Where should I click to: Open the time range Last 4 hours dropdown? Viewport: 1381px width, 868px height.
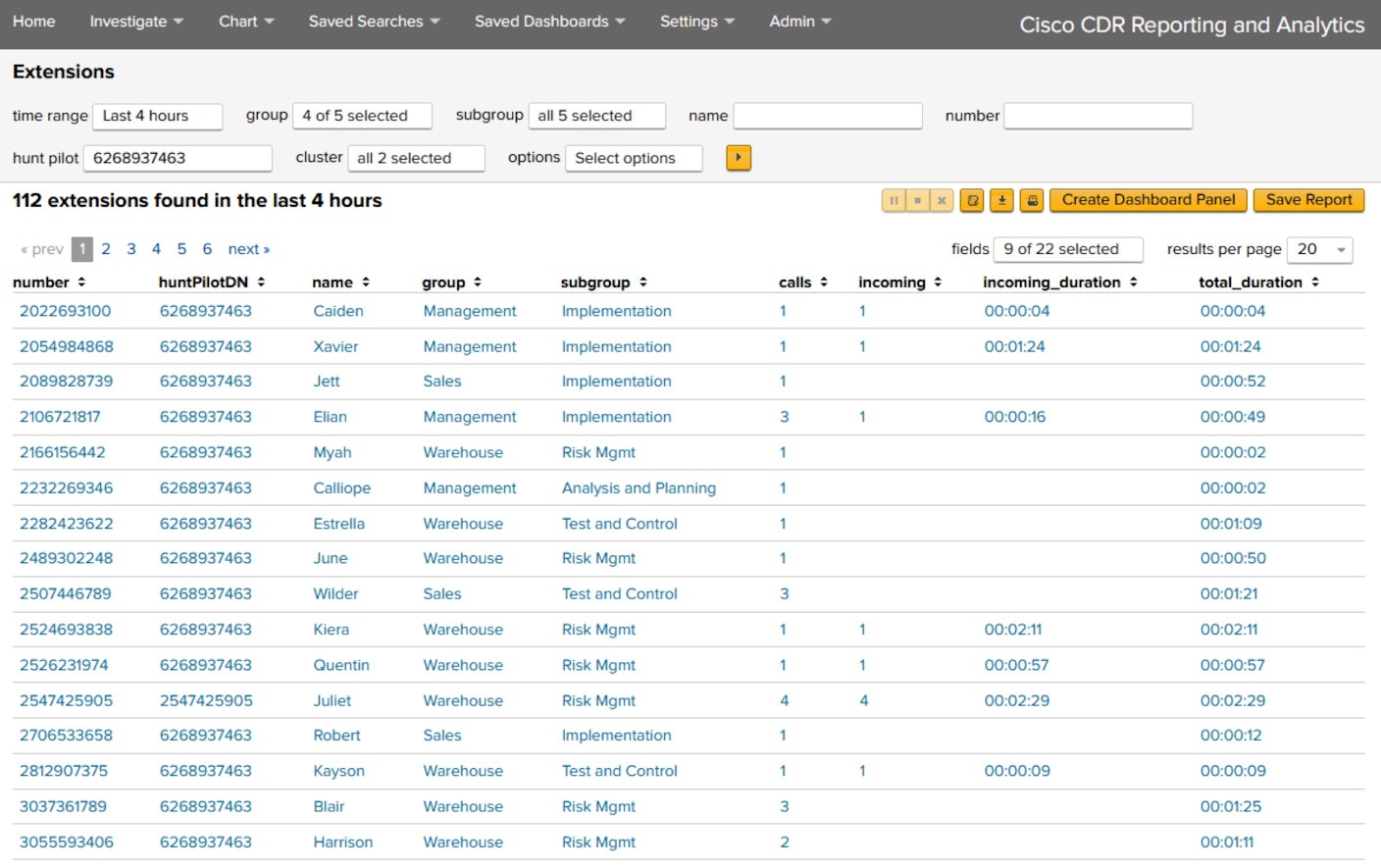tap(158, 116)
